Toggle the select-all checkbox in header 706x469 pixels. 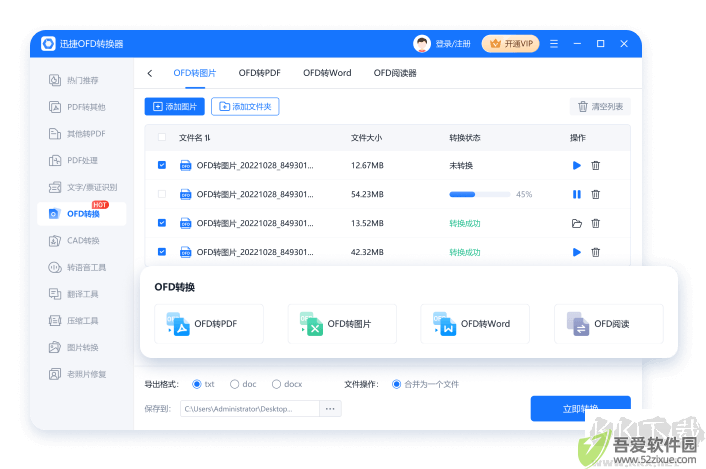(x=162, y=137)
